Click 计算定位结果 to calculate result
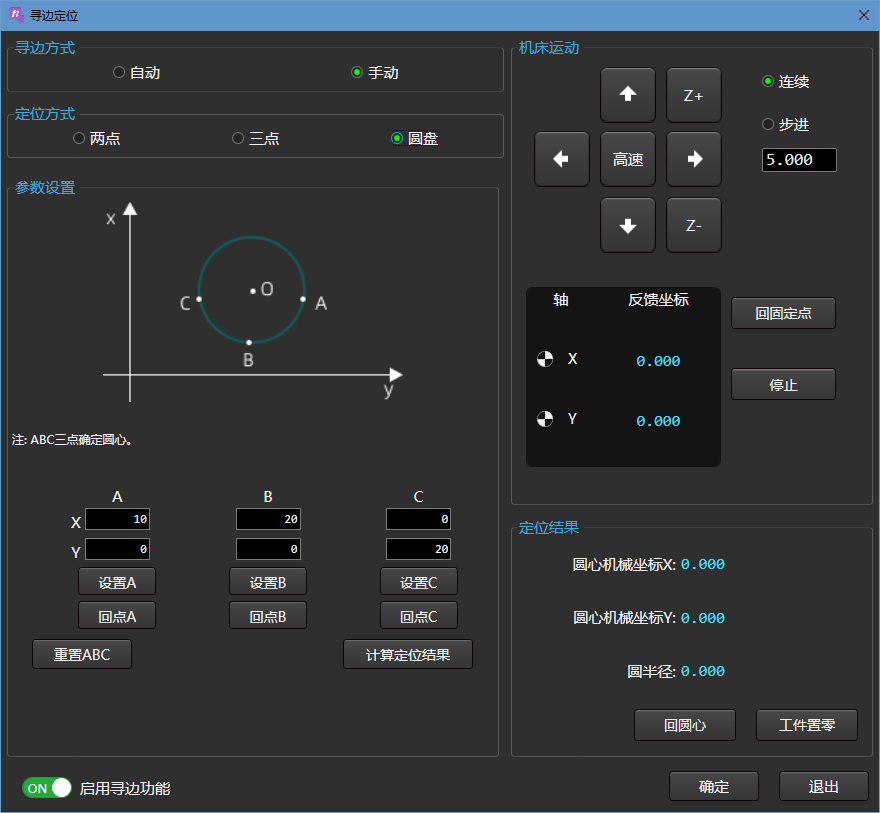The height and width of the screenshot is (813, 880). [x=408, y=654]
